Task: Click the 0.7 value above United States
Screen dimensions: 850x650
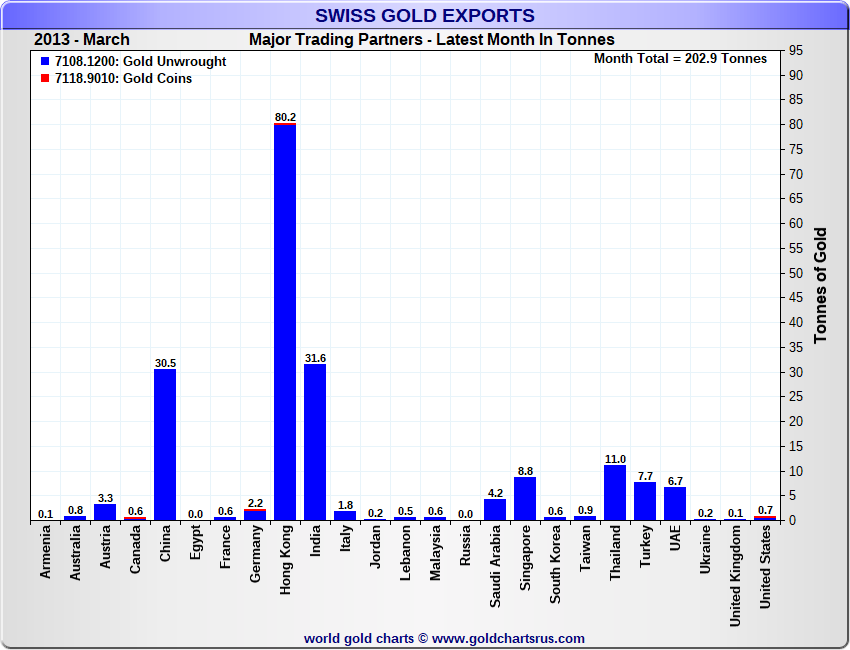Action: coord(765,510)
